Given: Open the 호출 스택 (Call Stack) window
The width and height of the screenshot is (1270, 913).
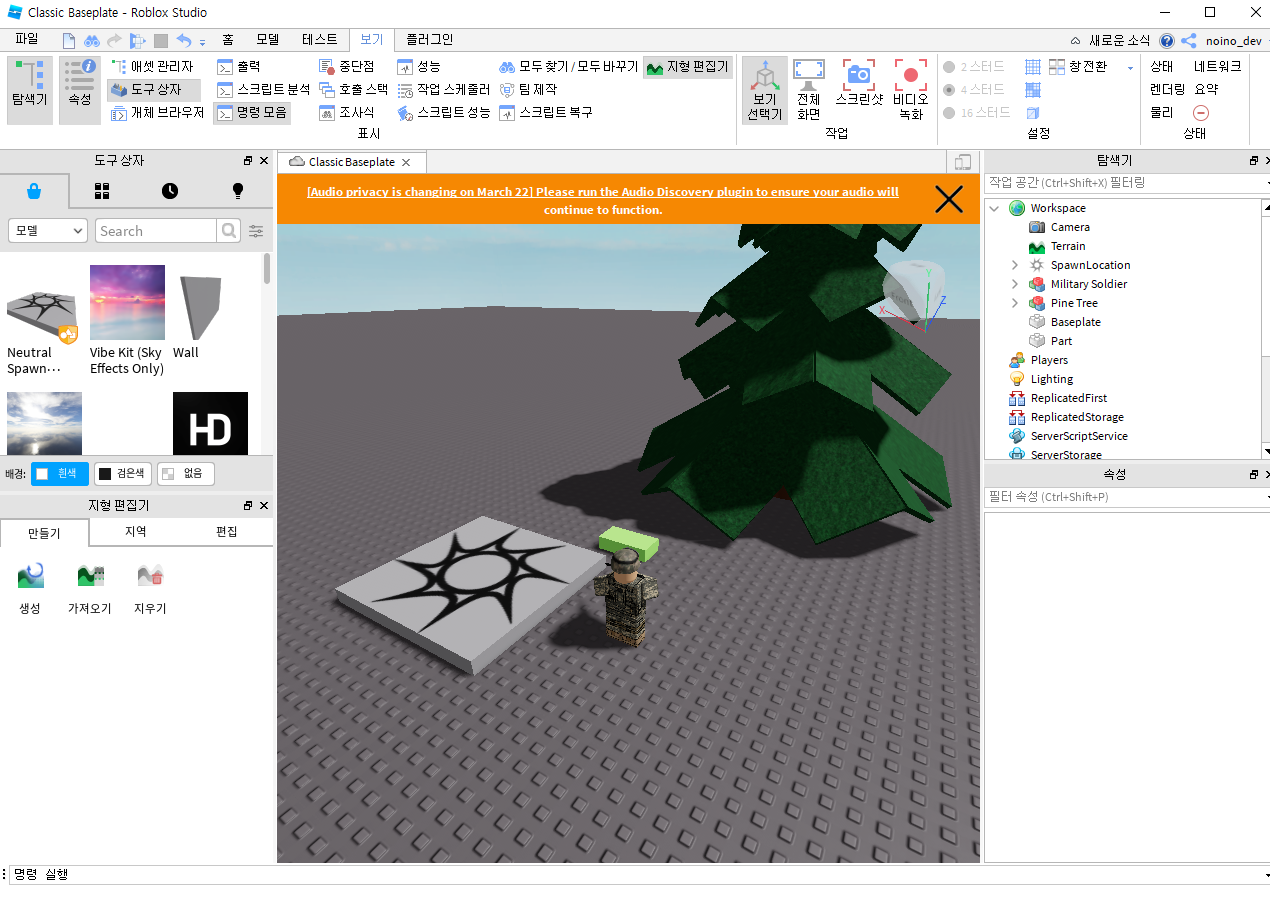Looking at the screenshot, I should [353, 89].
